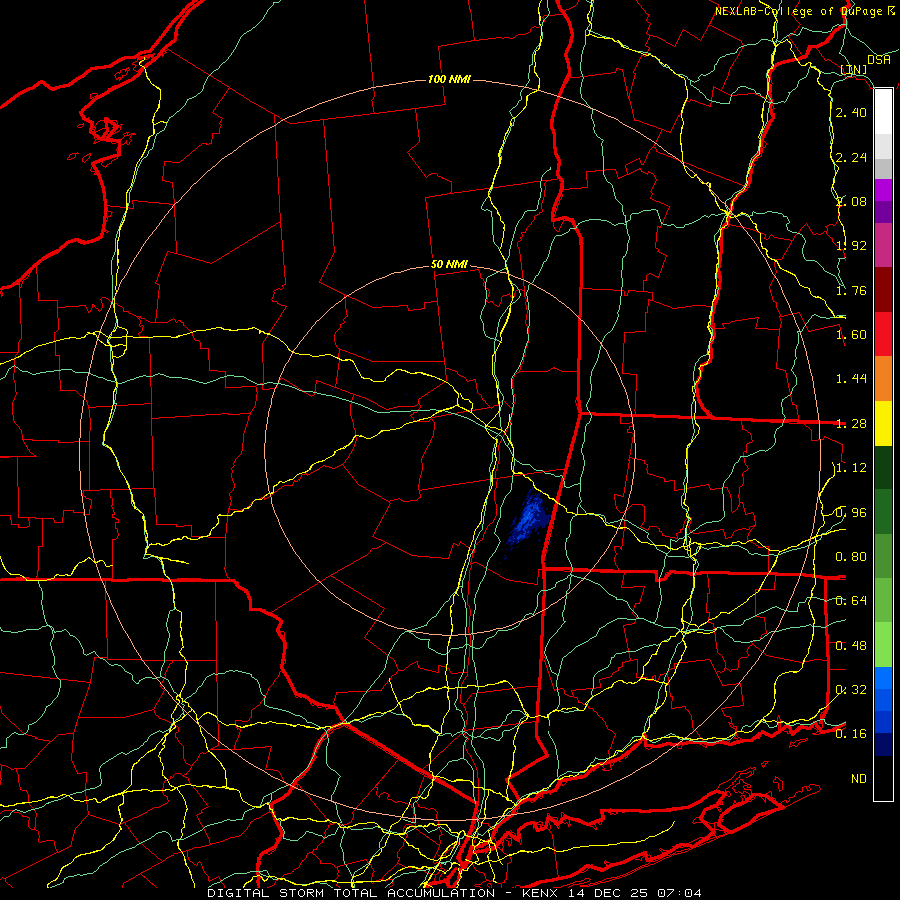Select the navy legend swatch above ND
The image size is (900, 900).
tap(883, 745)
